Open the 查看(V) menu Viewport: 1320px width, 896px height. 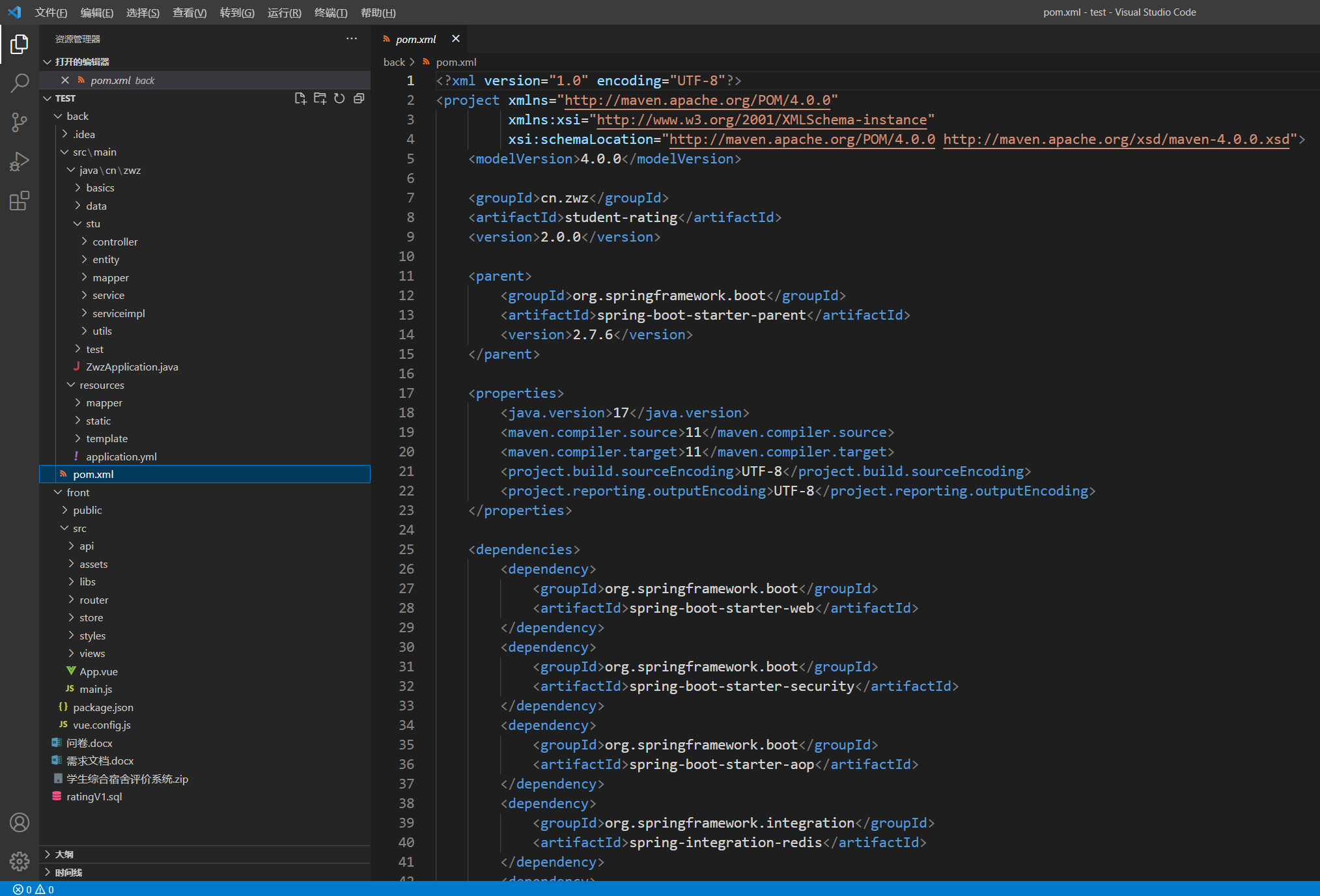tap(189, 12)
